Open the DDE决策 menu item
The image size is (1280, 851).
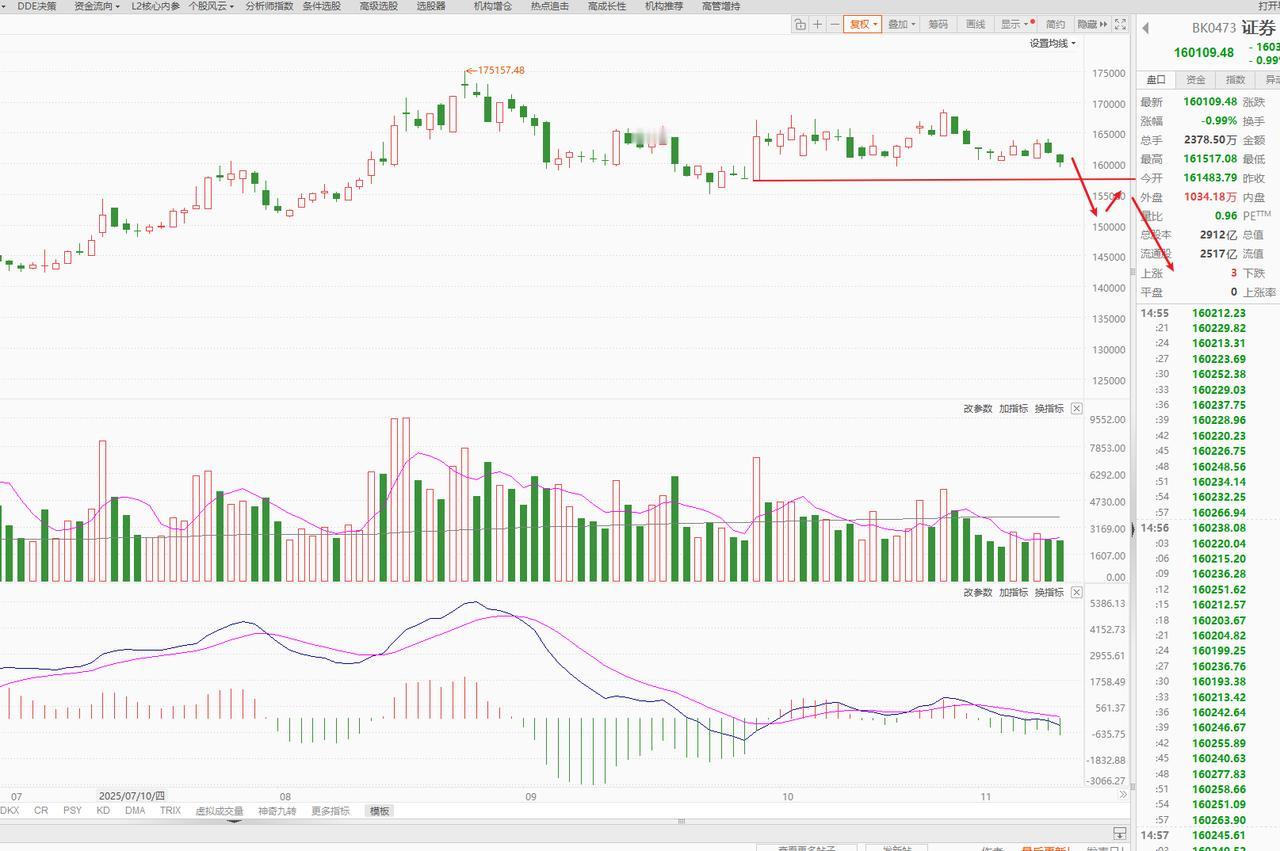coord(37,6)
